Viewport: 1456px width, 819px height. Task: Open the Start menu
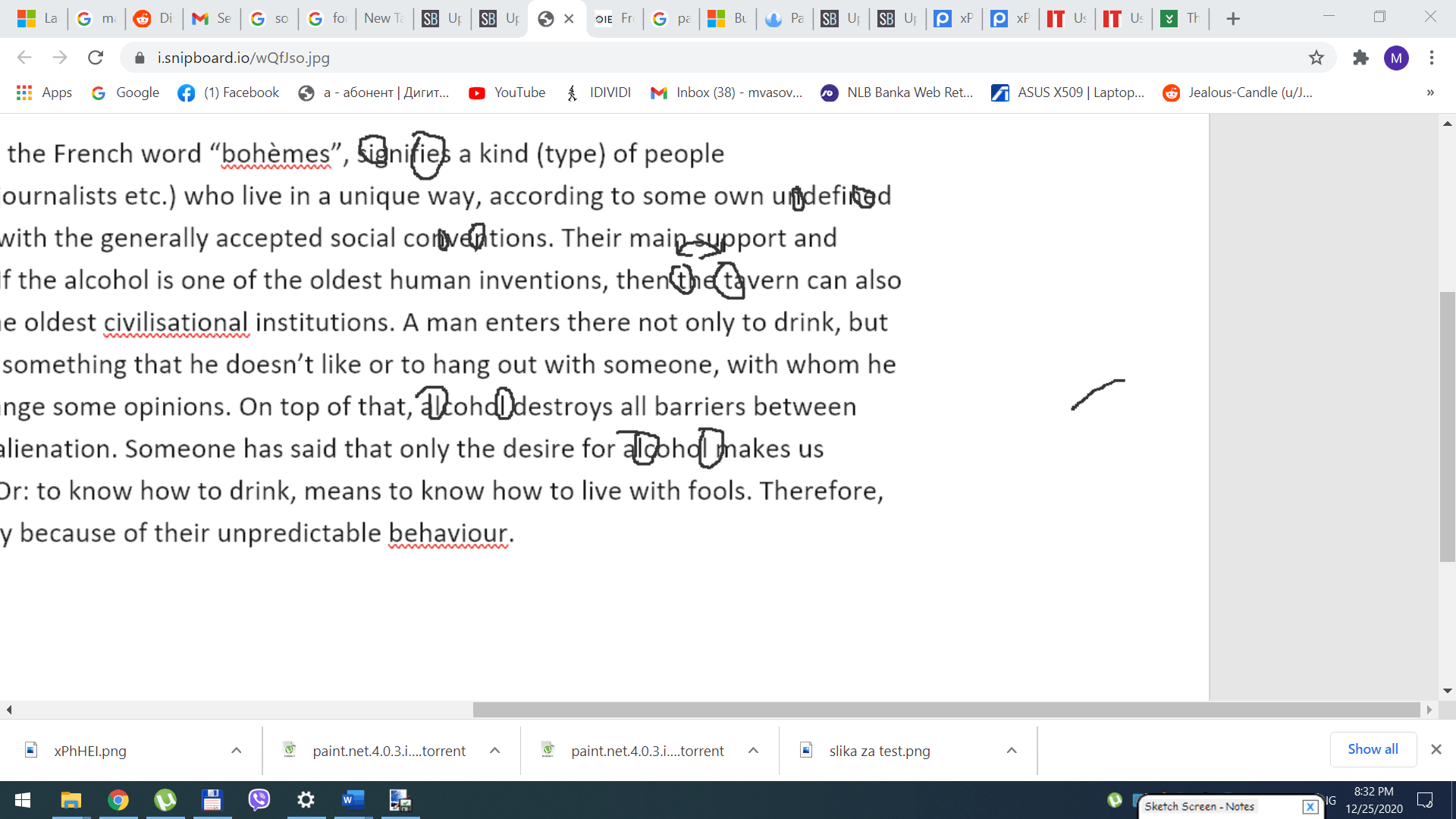click(22, 800)
